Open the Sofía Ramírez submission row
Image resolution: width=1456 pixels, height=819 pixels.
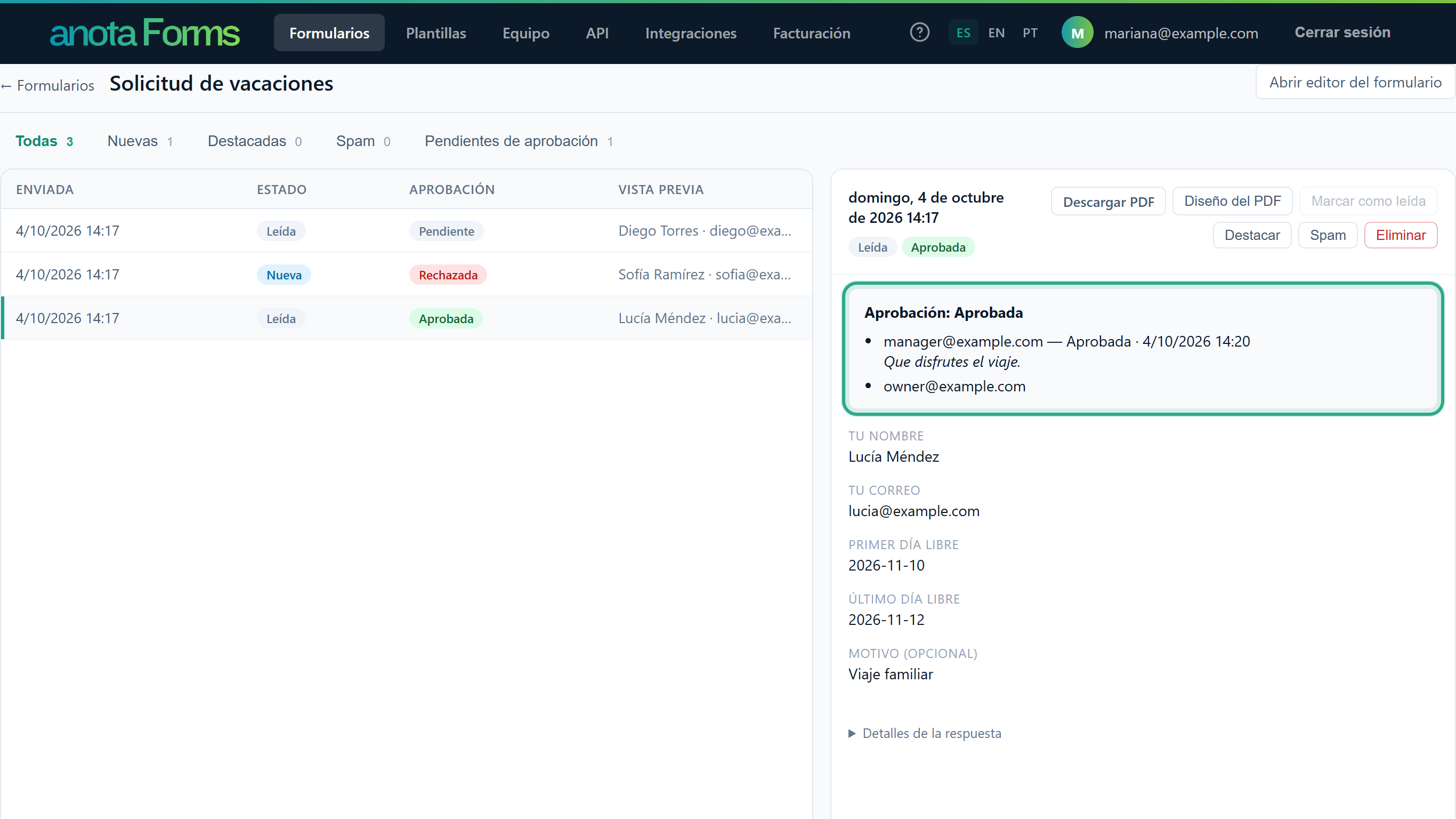(407, 274)
